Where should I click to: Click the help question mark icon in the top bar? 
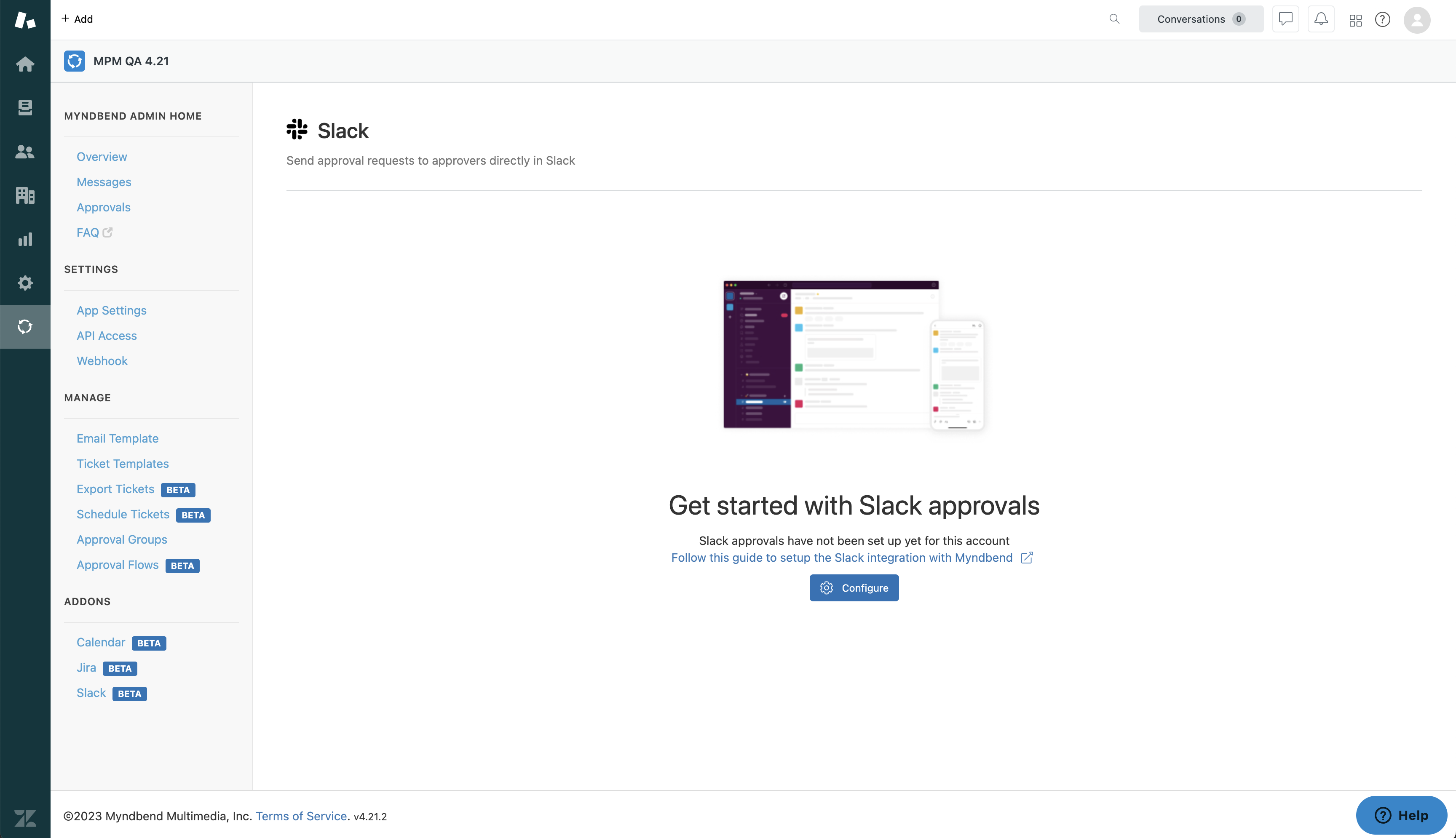[x=1382, y=19]
